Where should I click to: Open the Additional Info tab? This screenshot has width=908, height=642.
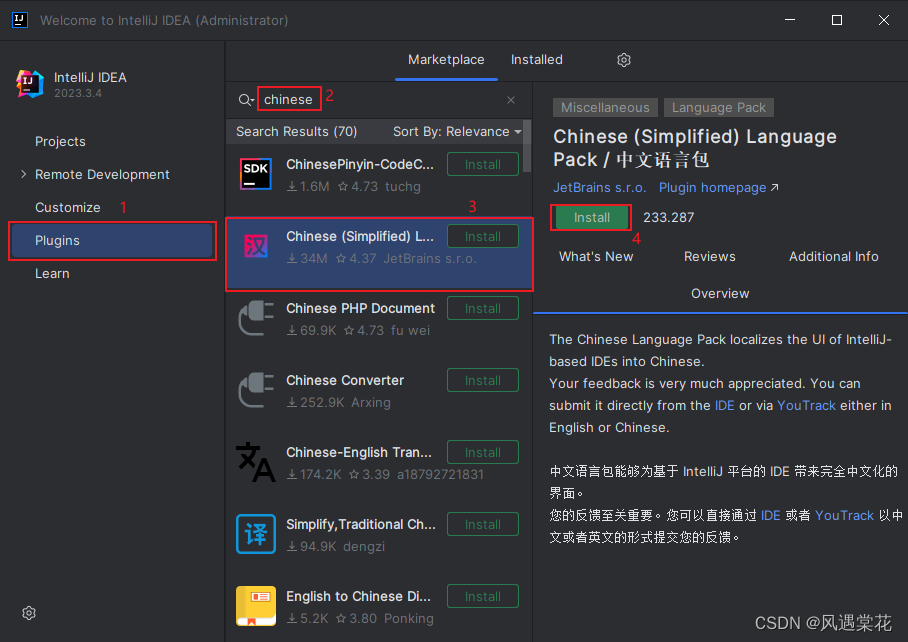pos(833,256)
